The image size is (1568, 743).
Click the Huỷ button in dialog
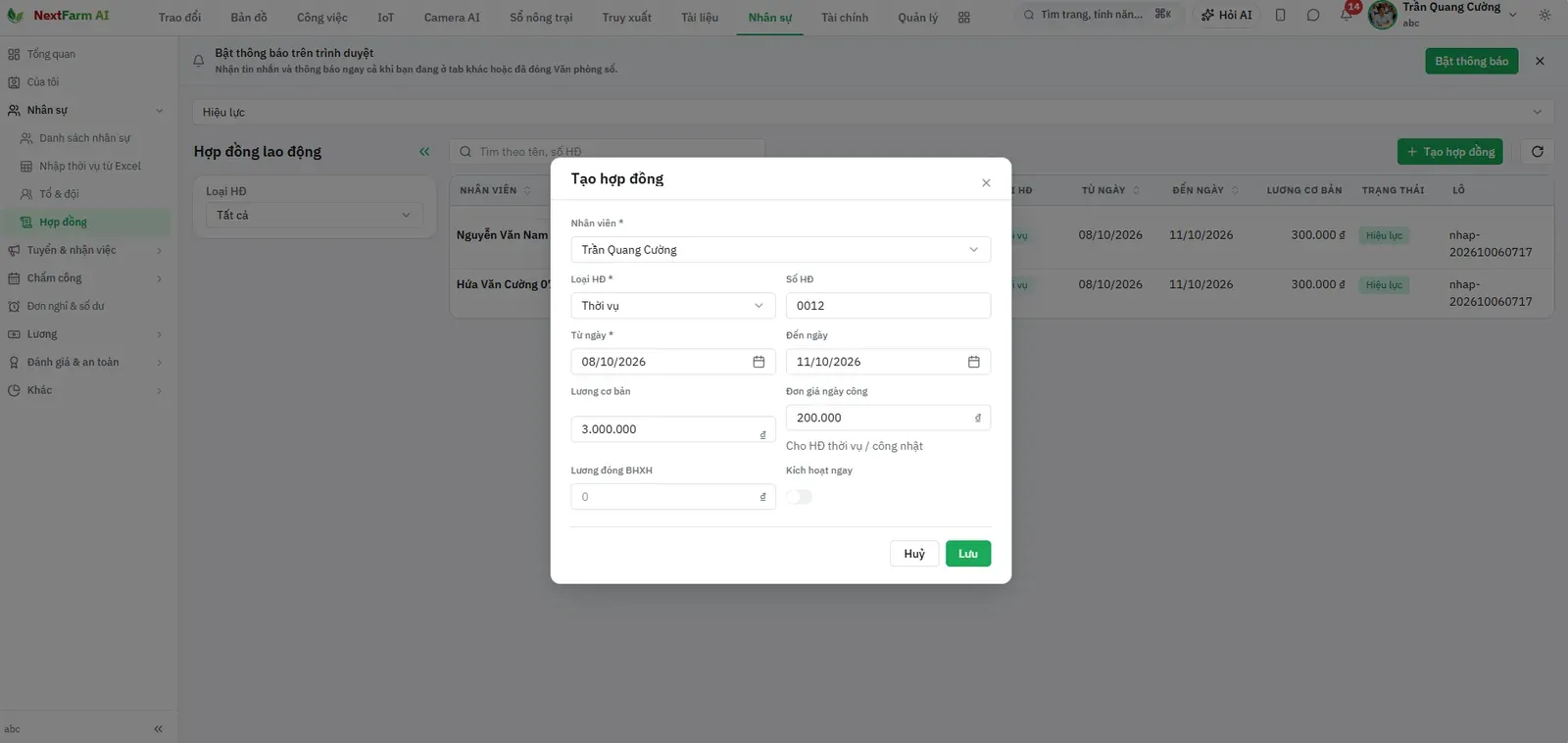tap(914, 554)
